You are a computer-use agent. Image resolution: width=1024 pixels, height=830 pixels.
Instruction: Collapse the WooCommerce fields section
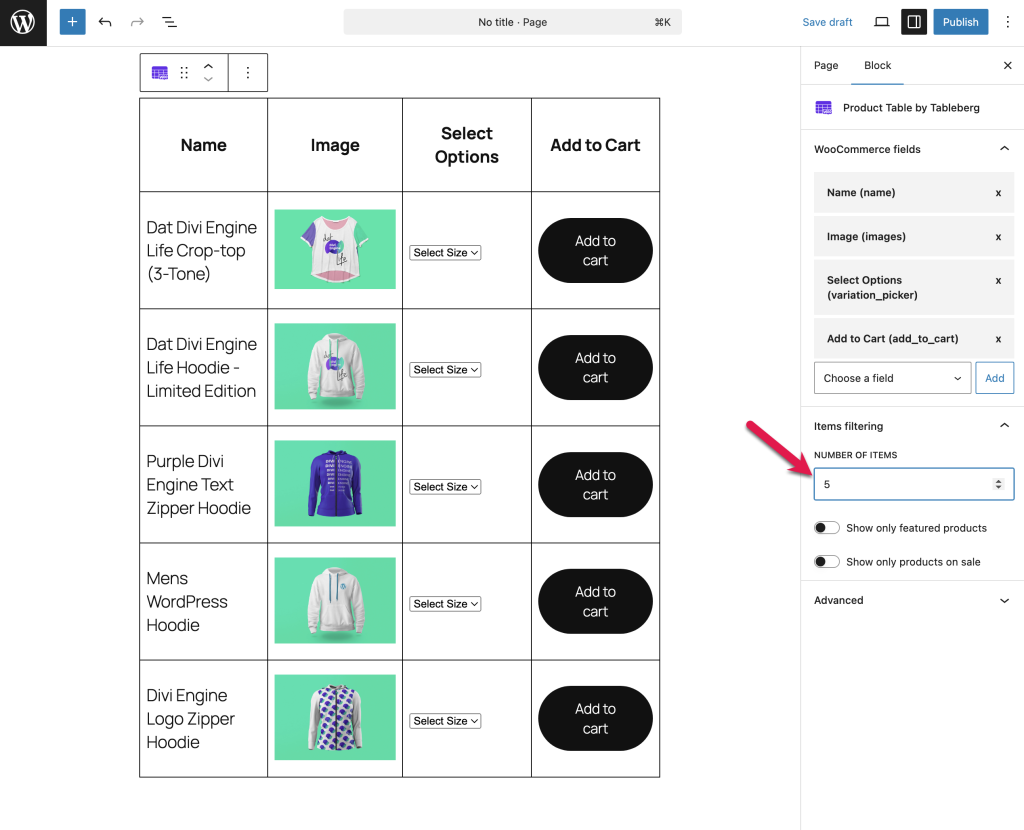1004,149
